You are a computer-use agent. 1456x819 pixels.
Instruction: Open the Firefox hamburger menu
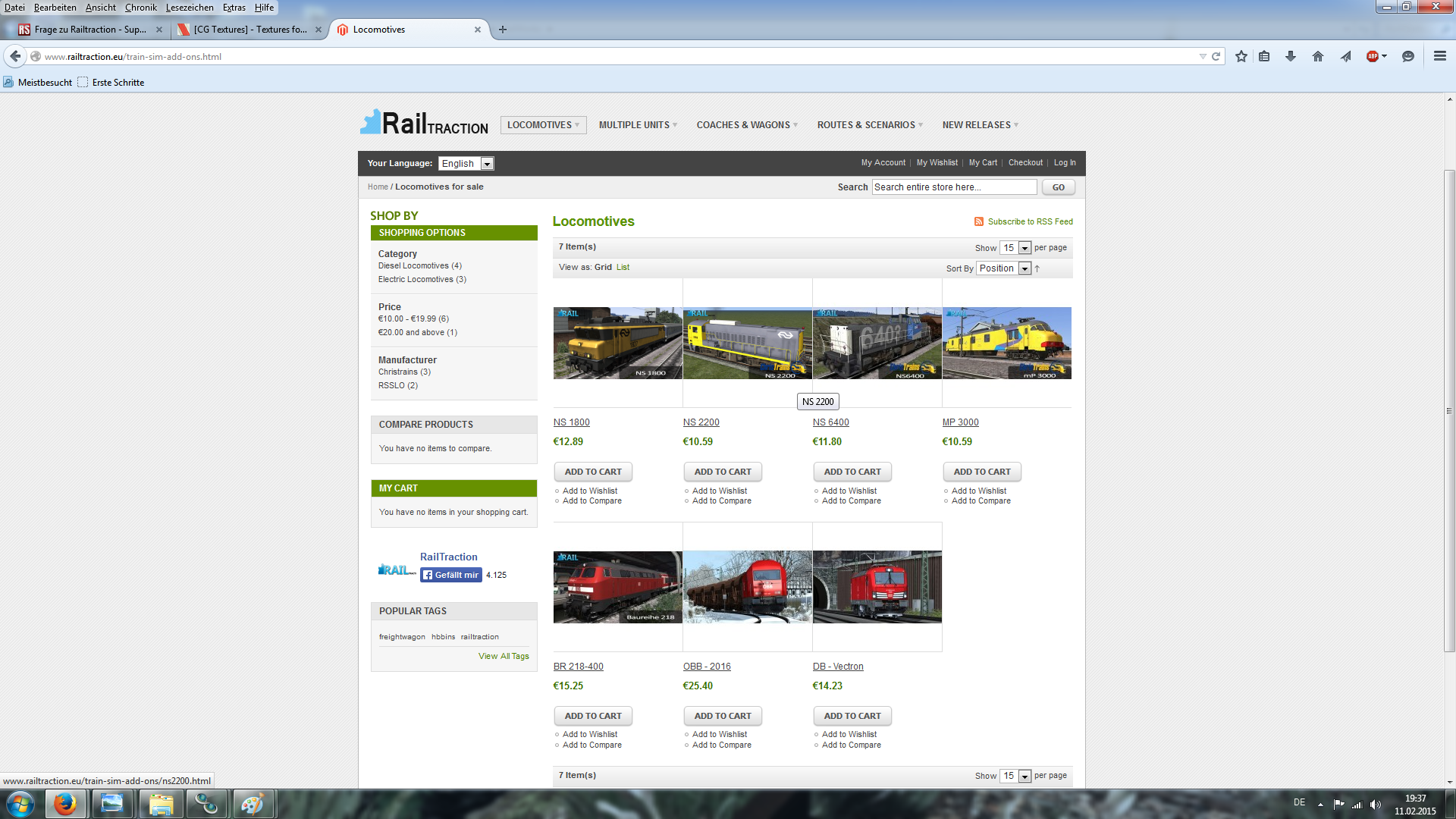pyautogui.click(x=1439, y=56)
